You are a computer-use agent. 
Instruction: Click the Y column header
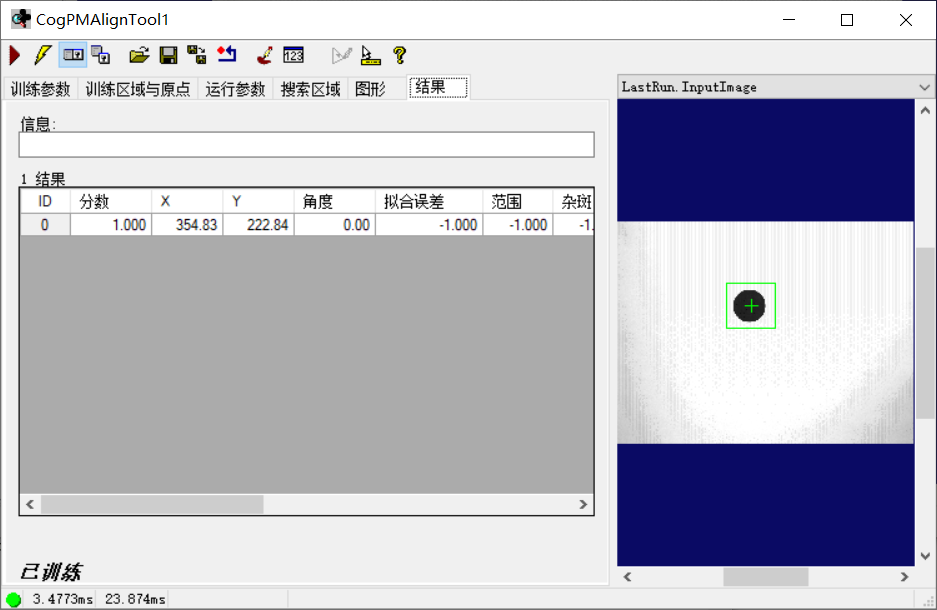coord(258,201)
